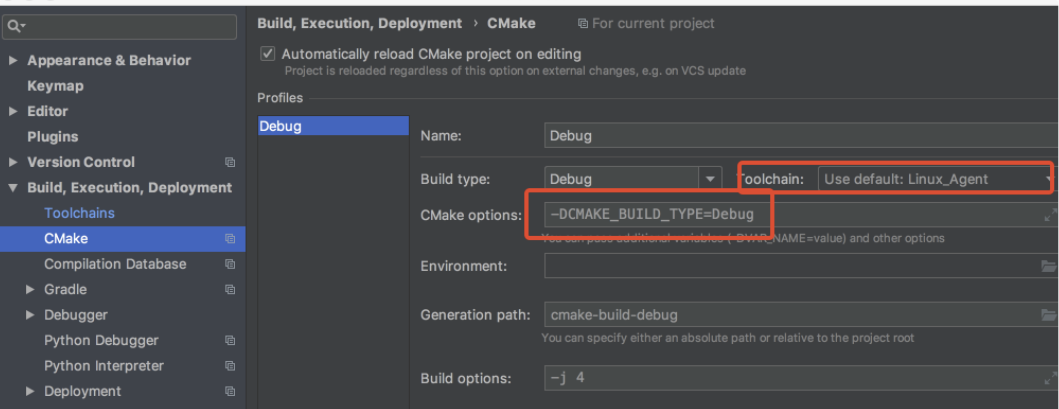Click the per-project icon beside CMake entry

click(230, 239)
